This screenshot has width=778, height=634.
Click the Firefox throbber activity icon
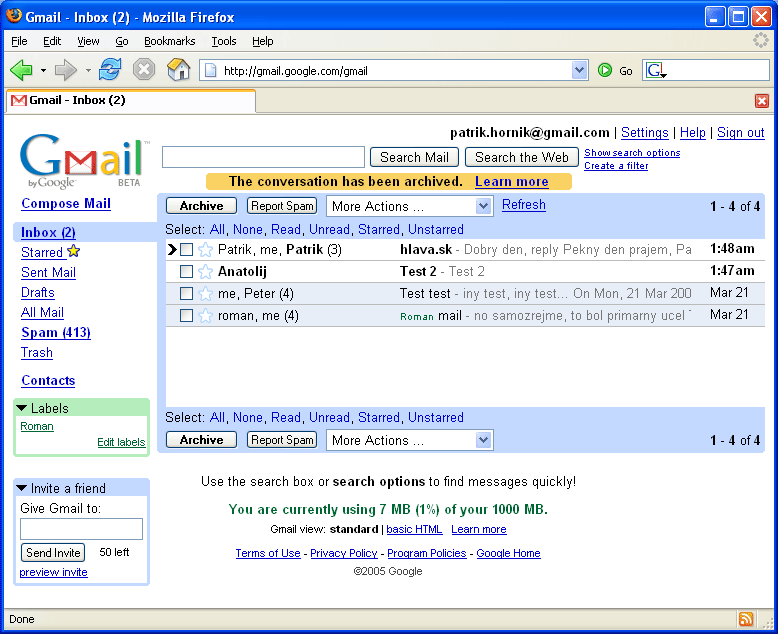760,41
